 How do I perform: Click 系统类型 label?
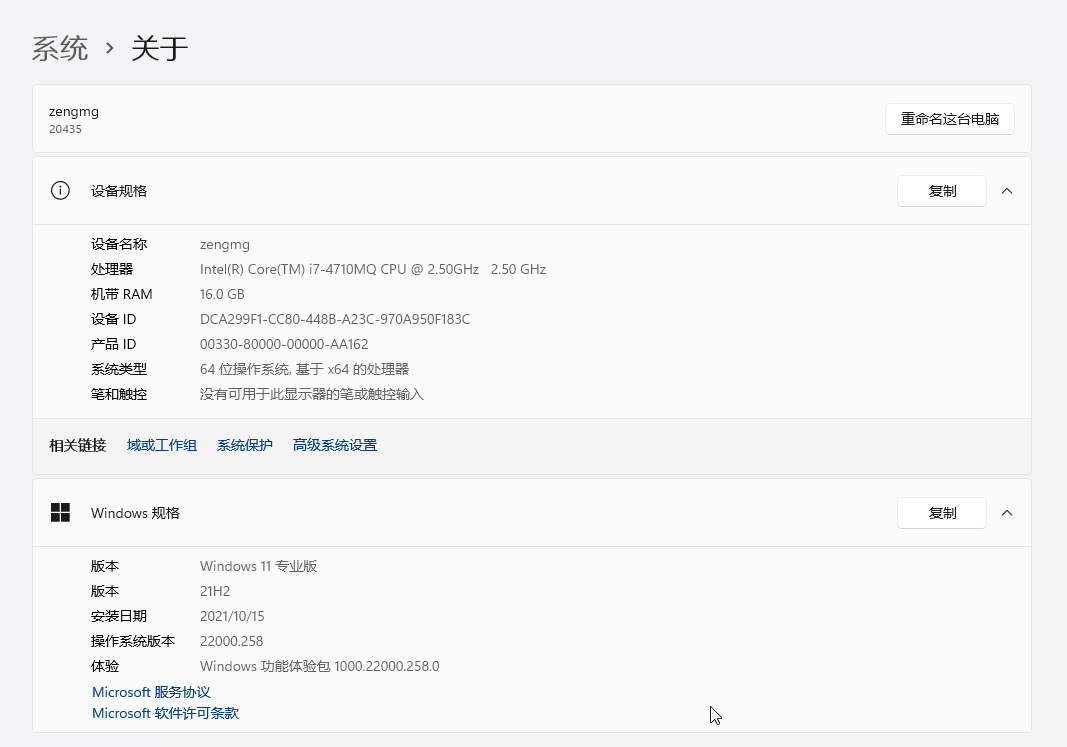pos(119,369)
